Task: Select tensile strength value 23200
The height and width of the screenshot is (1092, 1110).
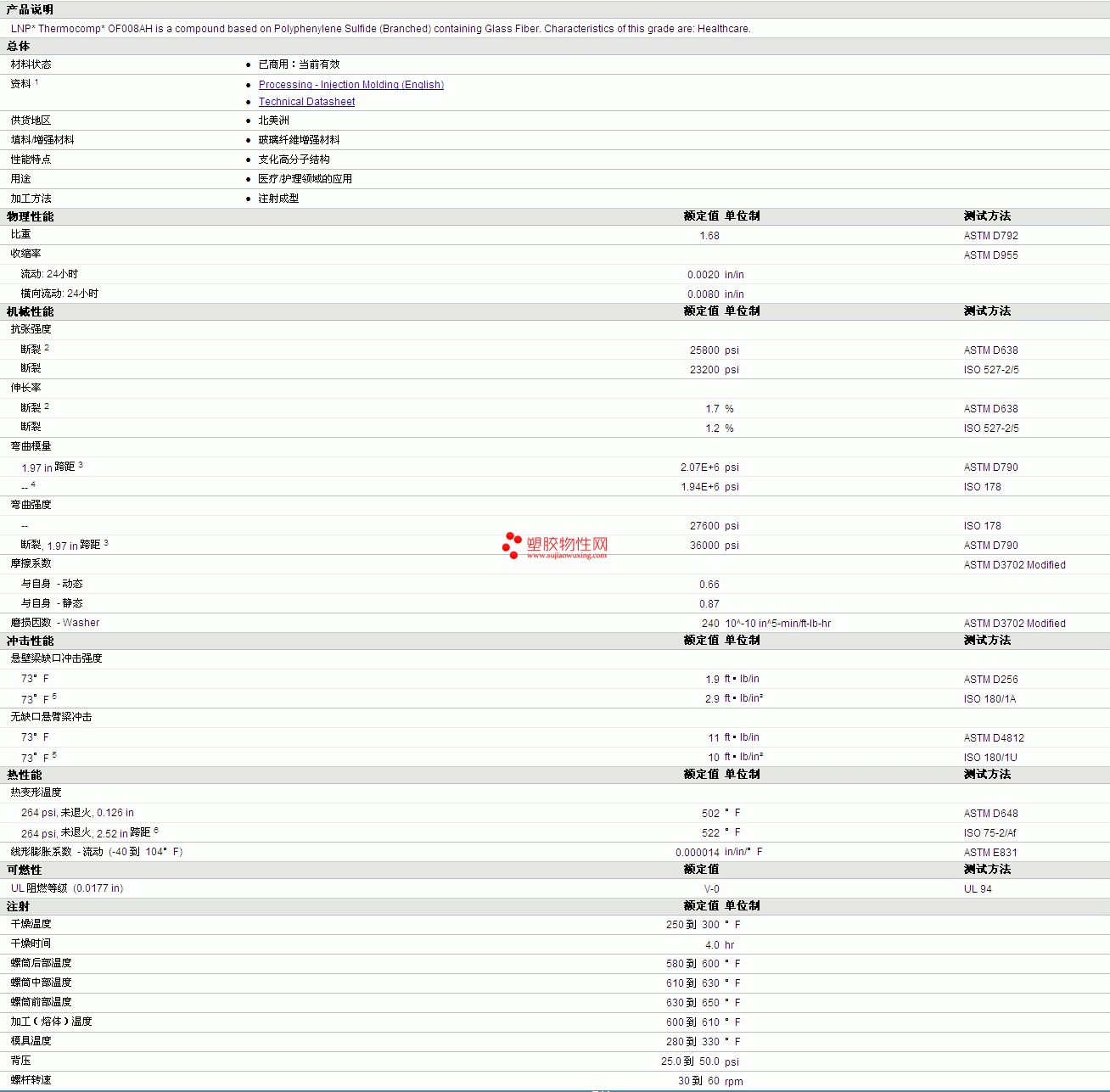Action: tap(704, 370)
